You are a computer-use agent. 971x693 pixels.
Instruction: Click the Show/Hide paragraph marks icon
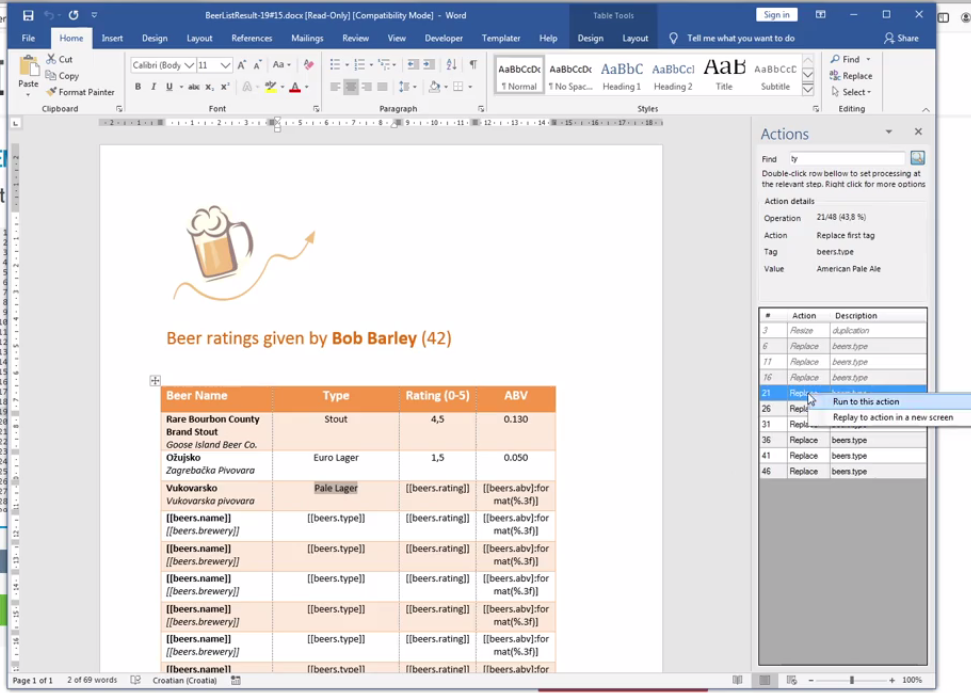[473, 65]
